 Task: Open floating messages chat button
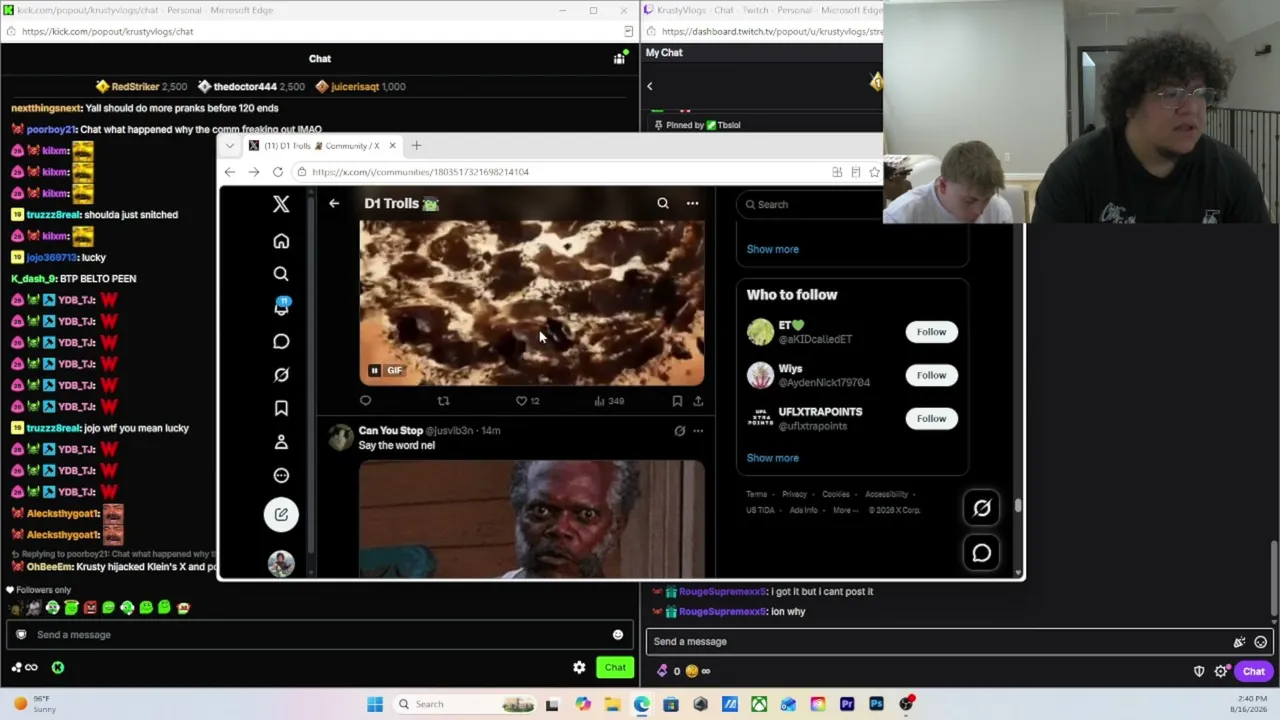click(x=982, y=553)
